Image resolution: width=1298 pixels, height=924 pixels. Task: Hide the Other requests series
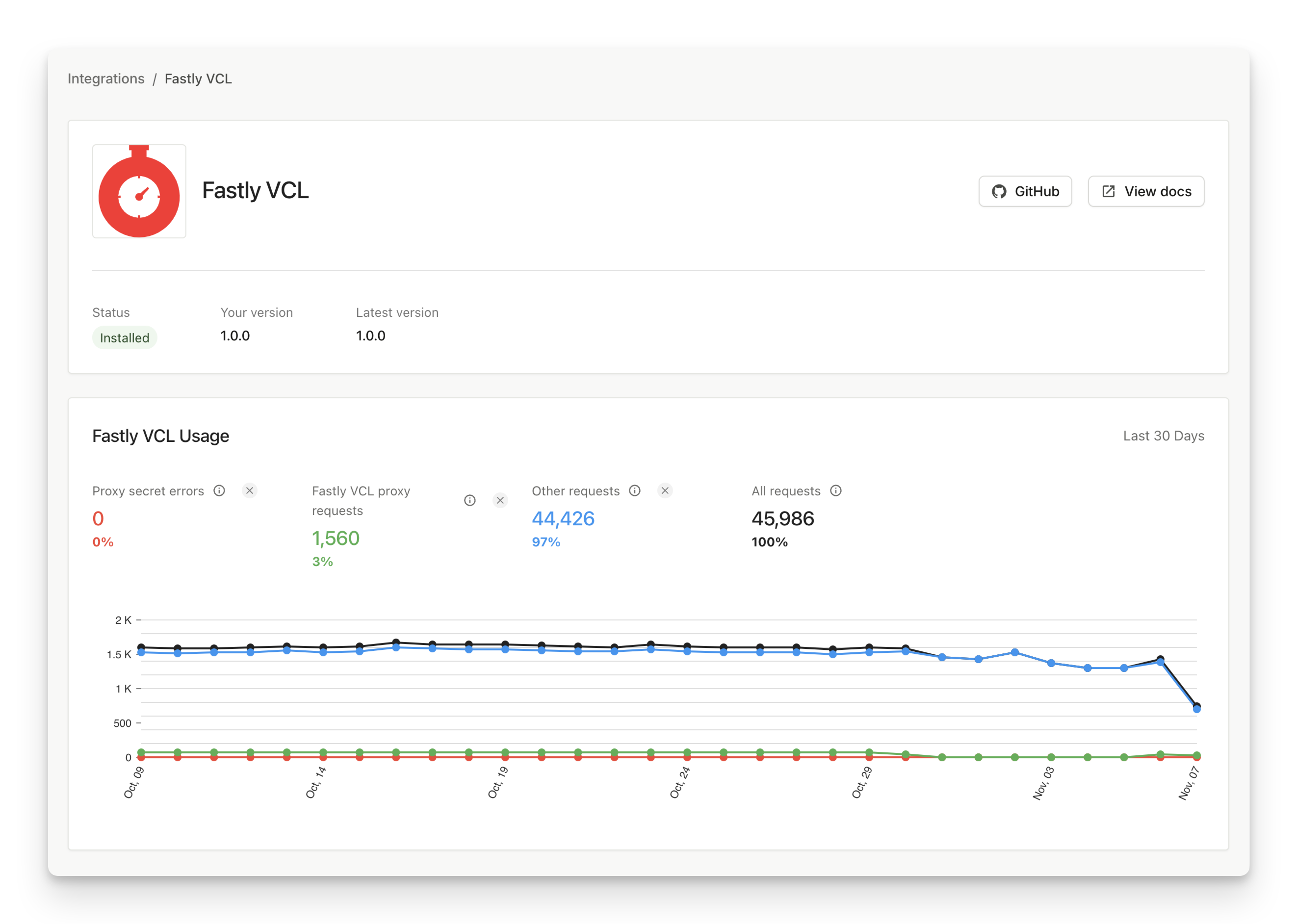(665, 490)
